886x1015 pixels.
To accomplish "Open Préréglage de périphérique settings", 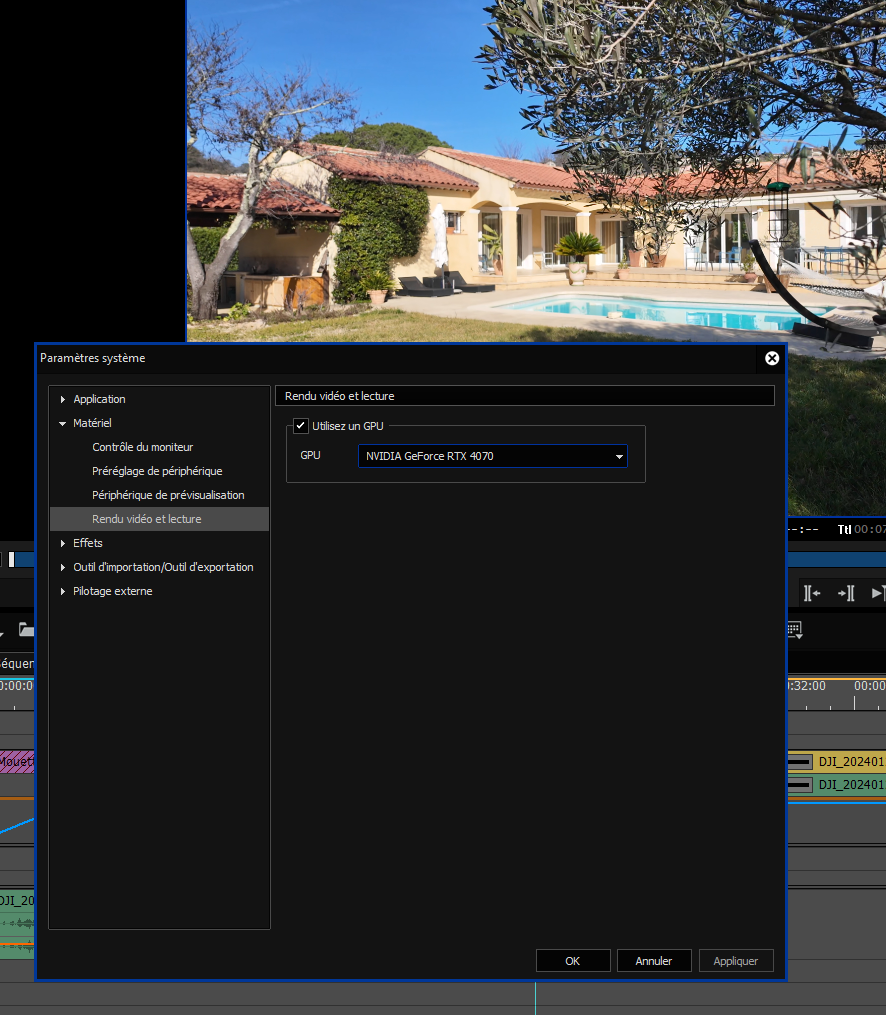I will pos(157,471).
